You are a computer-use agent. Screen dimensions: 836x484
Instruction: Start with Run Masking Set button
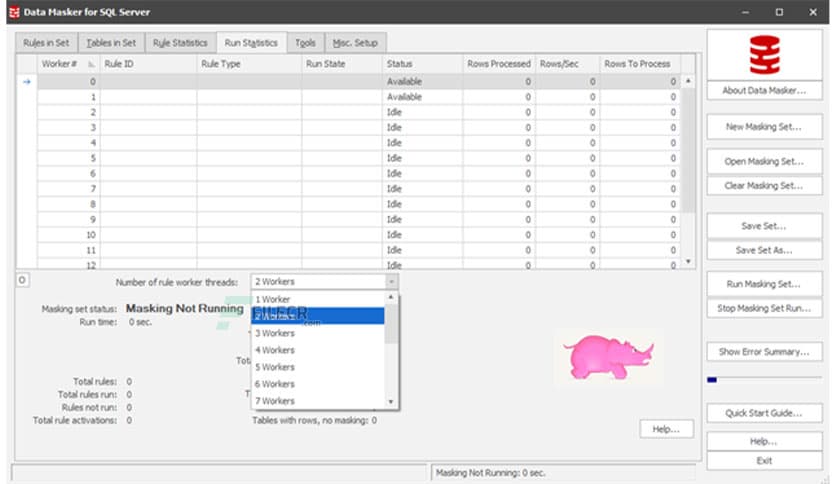(764, 284)
